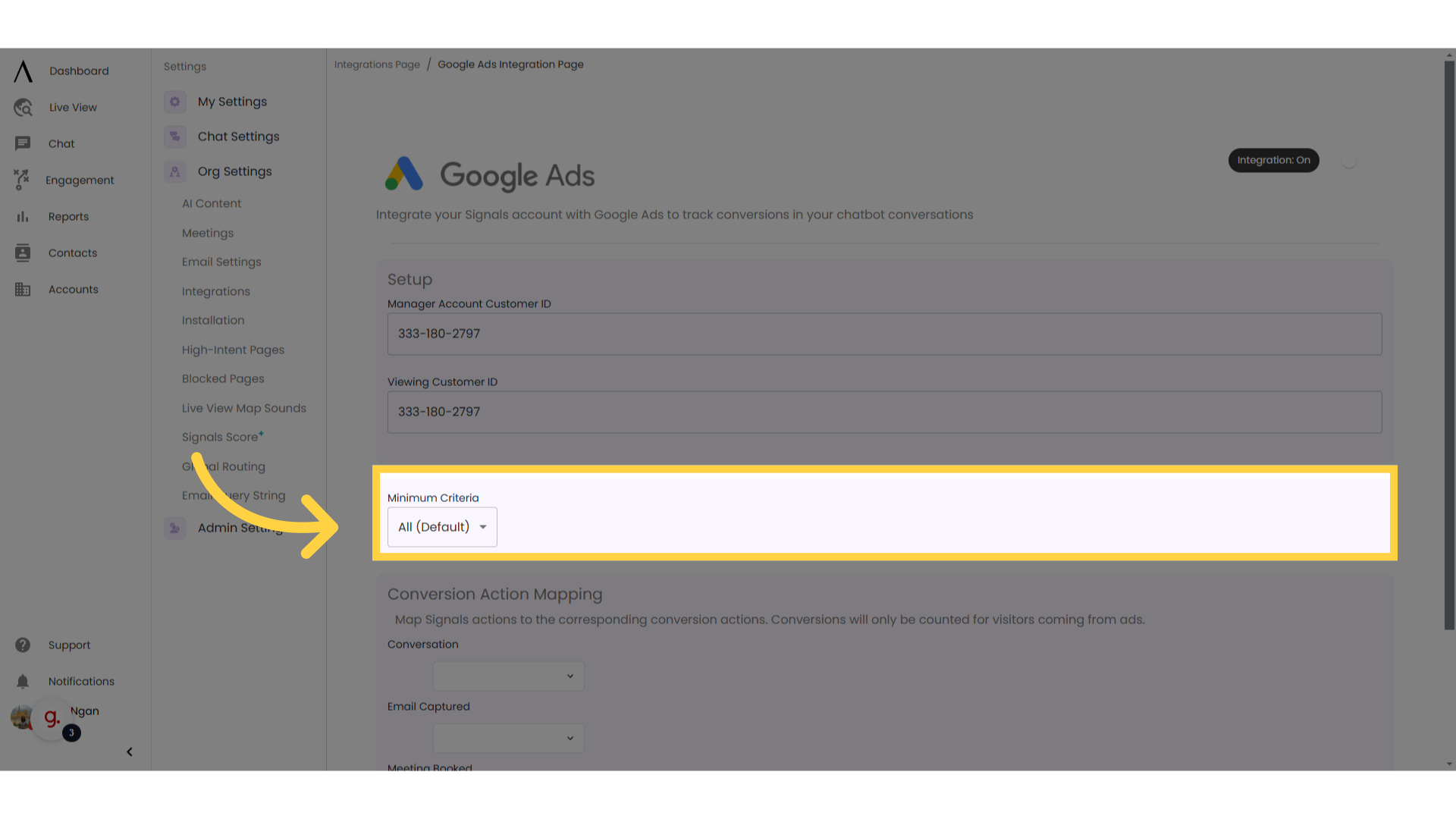The height and width of the screenshot is (819, 1456).
Task: Click the Notifications bell icon
Action: point(23,682)
